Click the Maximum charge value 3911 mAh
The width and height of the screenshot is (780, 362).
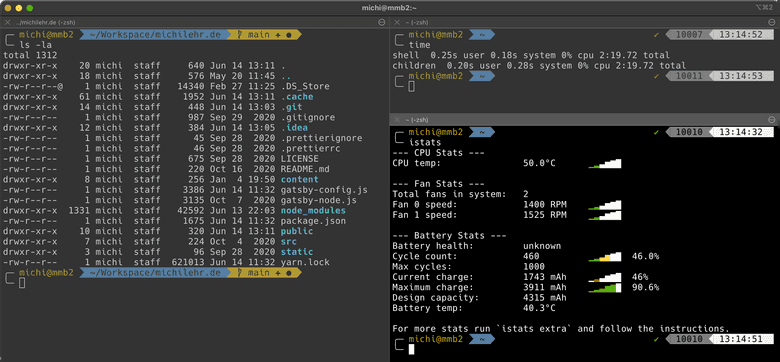point(545,287)
